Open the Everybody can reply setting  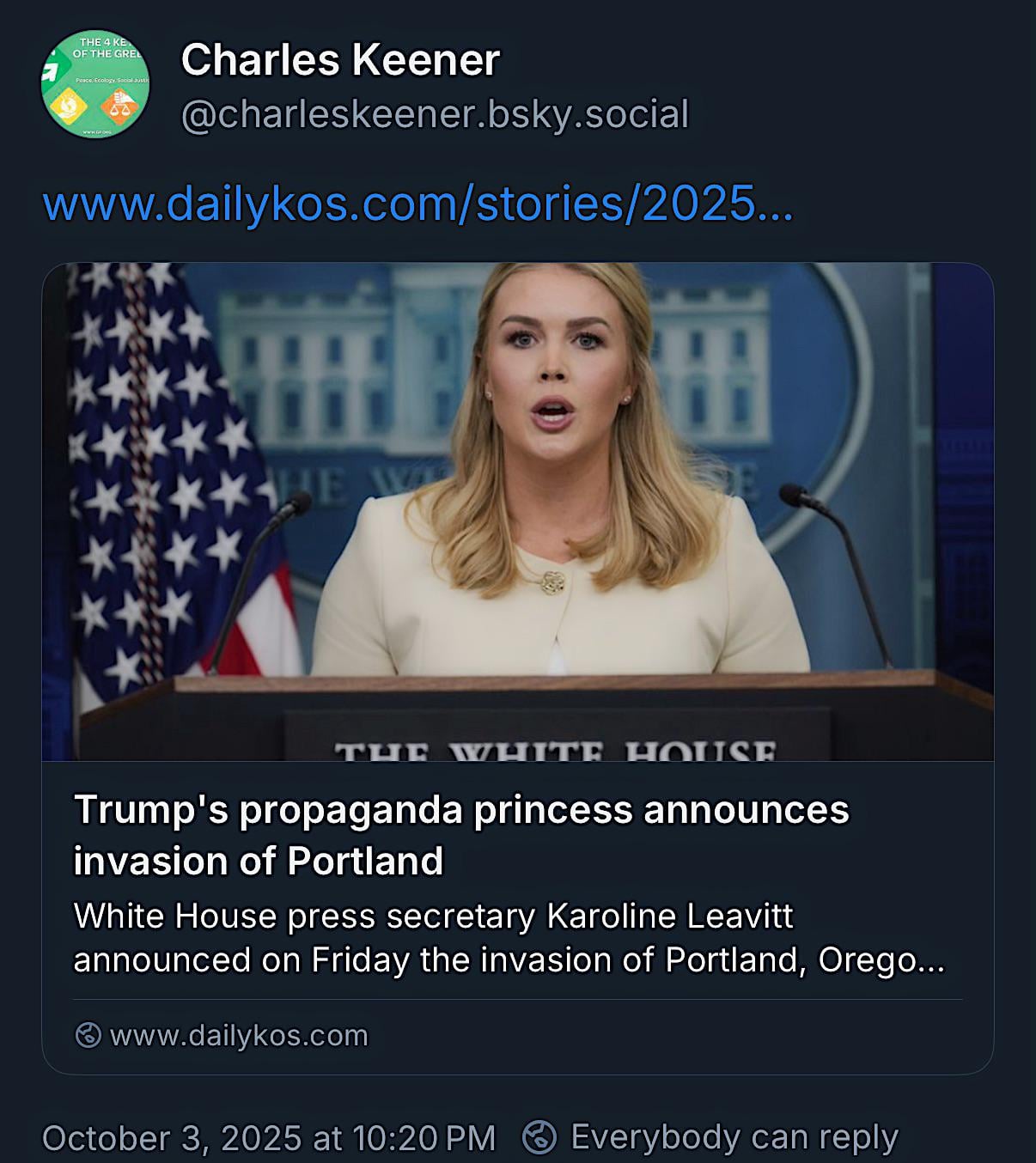[x=734, y=1137]
